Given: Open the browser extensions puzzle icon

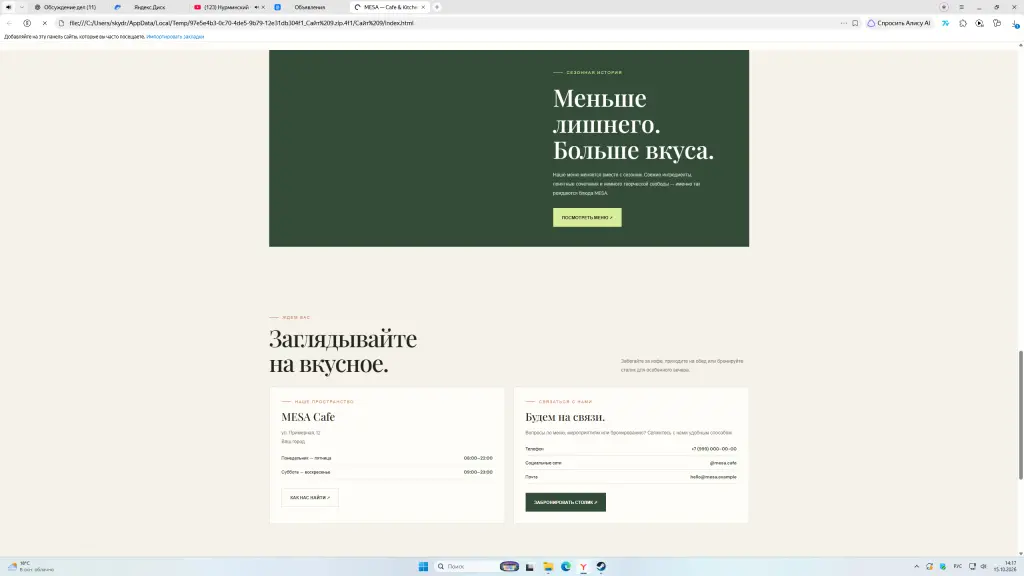Looking at the screenshot, I should click(x=963, y=23).
